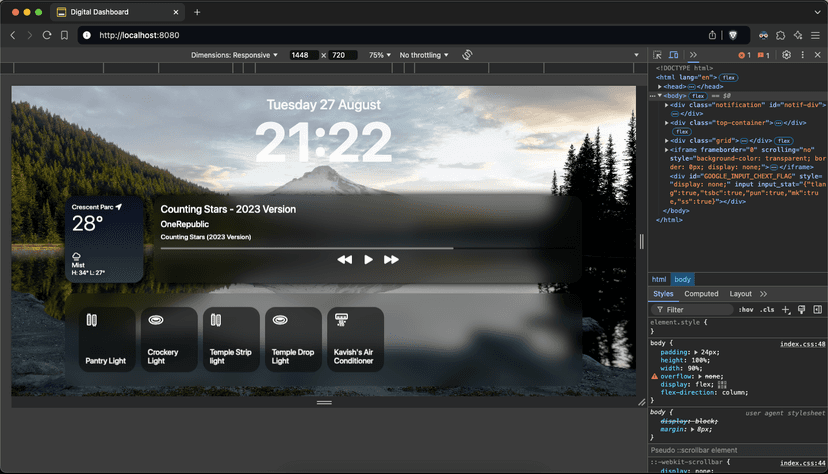Switch to the Computed tab
Image resolution: width=828 pixels, height=474 pixels.
click(x=701, y=294)
